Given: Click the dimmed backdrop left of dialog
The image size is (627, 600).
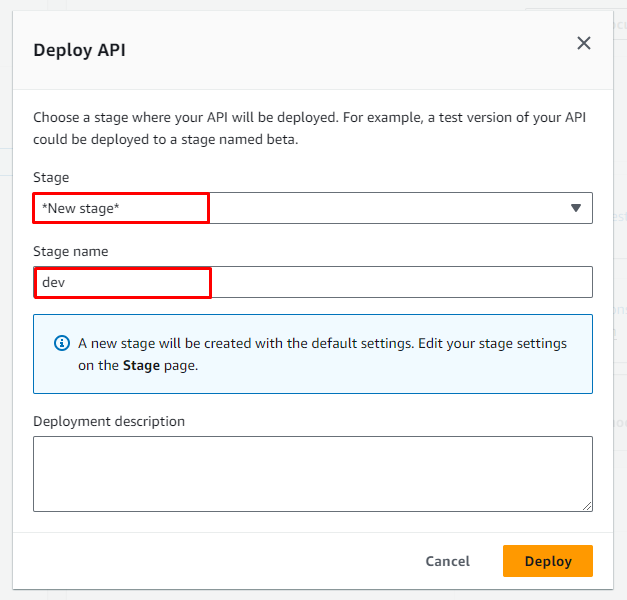Looking at the screenshot, I should [5, 300].
